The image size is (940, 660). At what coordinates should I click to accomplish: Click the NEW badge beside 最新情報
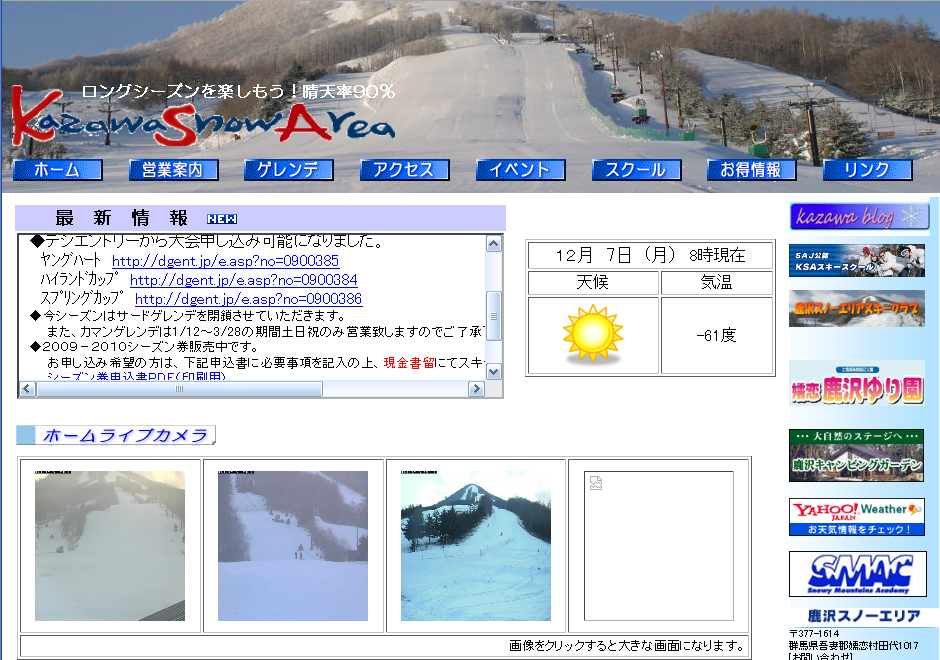coord(222,219)
